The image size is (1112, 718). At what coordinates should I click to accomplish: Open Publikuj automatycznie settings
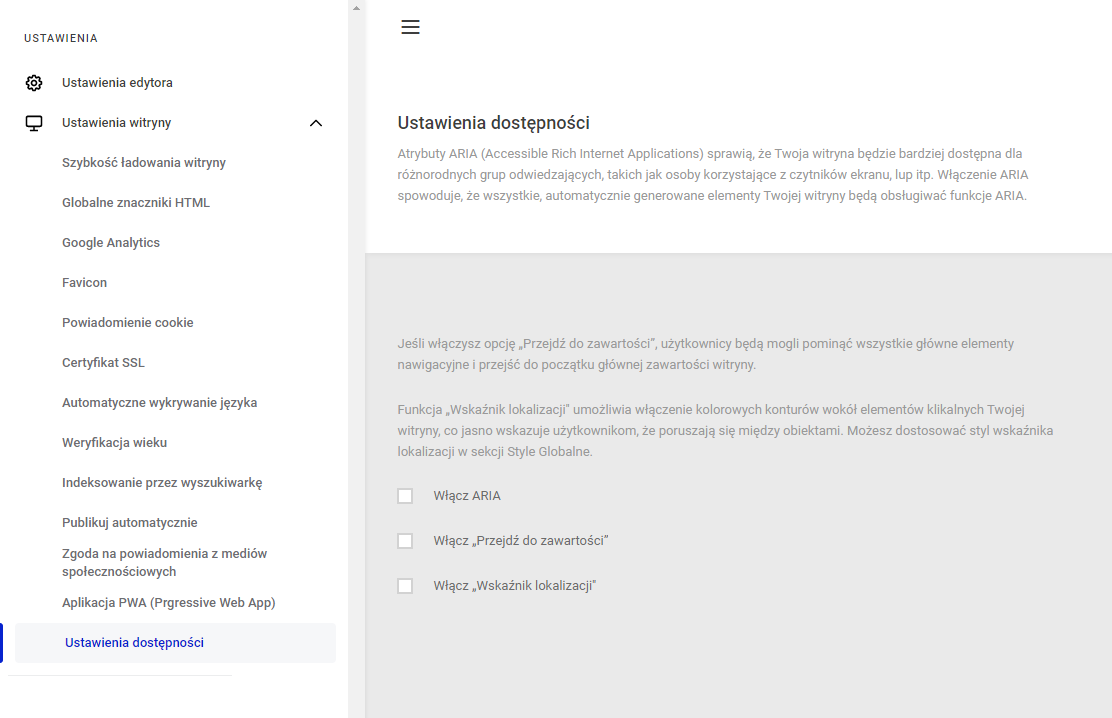point(130,523)
